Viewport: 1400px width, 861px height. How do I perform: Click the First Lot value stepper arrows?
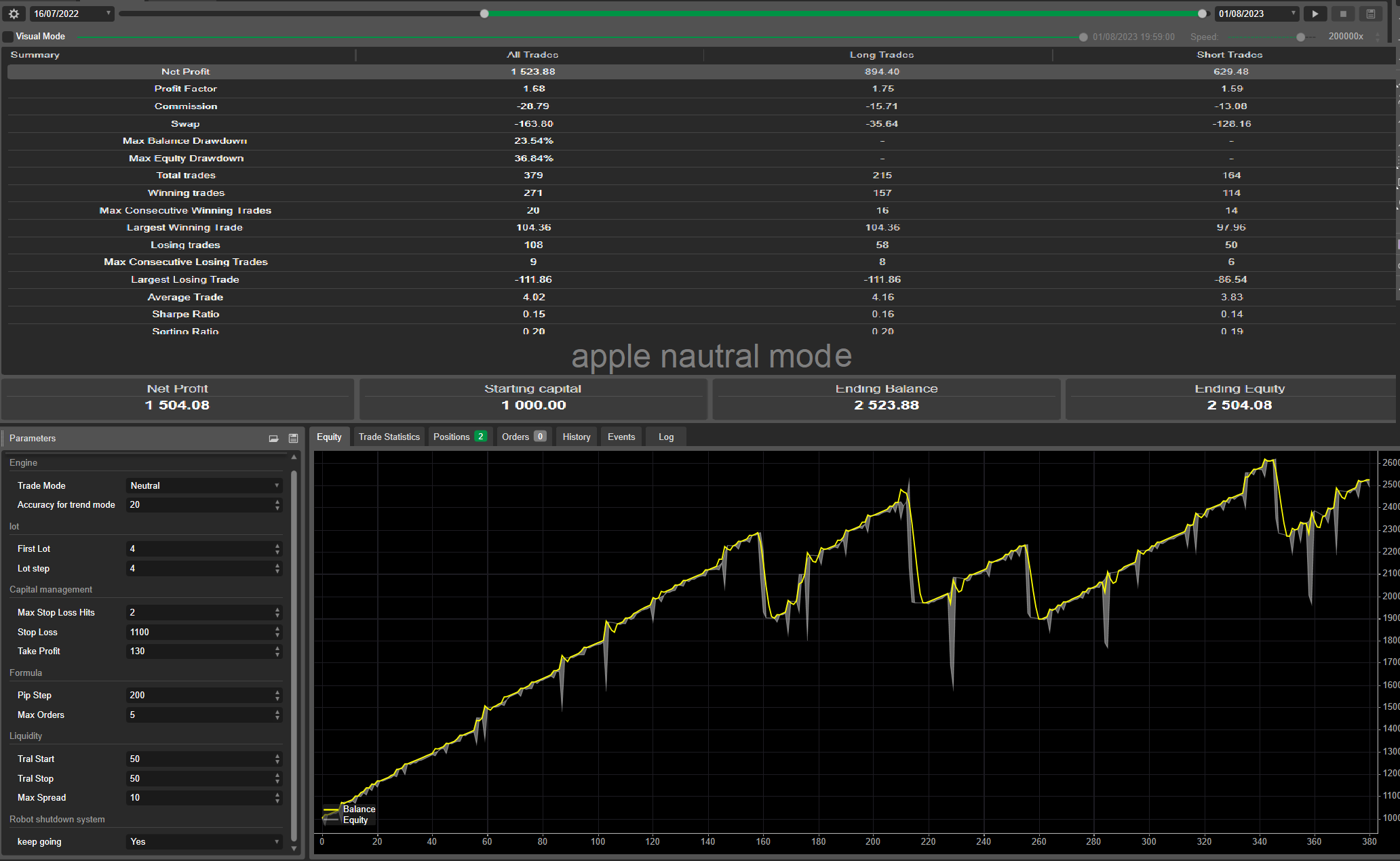277,549
